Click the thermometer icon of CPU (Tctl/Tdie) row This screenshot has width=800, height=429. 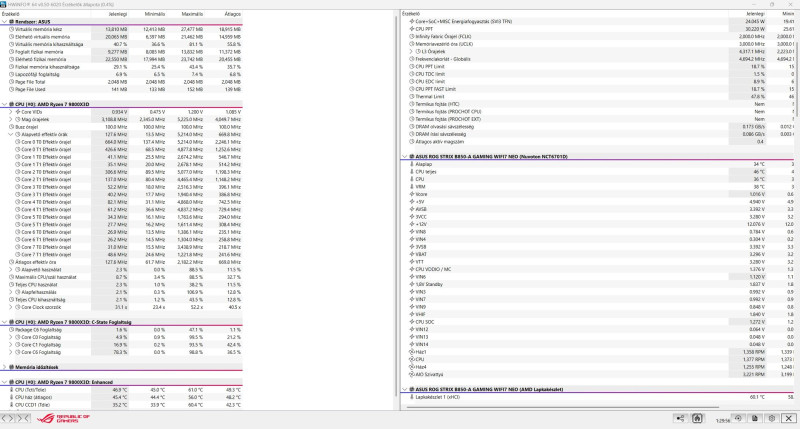(11, 390)
